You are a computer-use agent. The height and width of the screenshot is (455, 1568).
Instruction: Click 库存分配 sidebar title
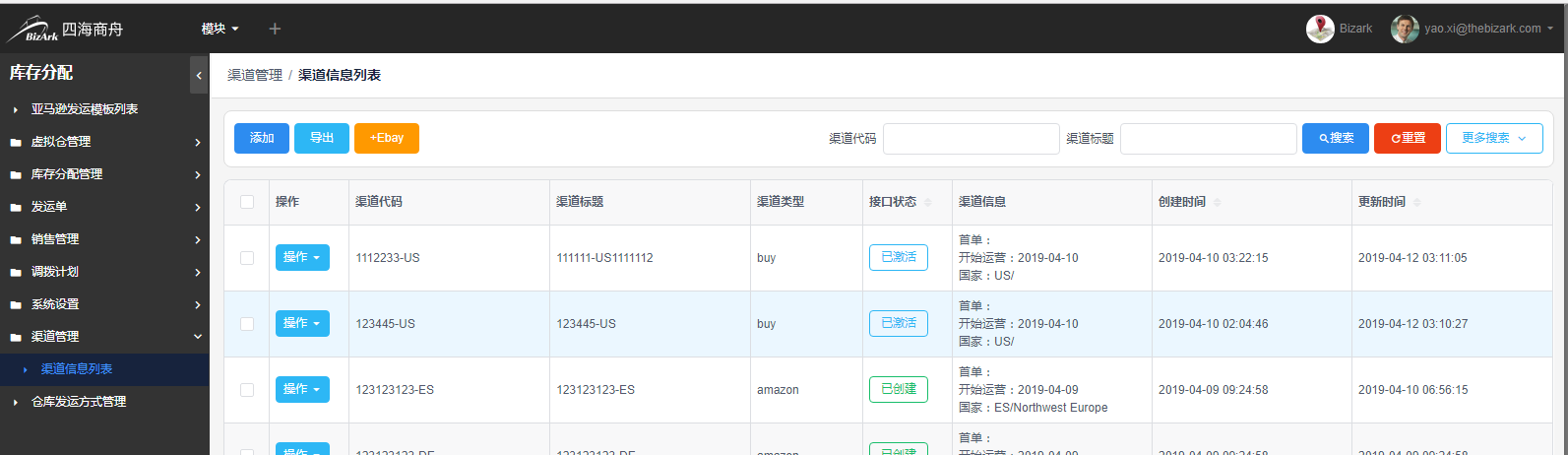click(x=41, y=73)
